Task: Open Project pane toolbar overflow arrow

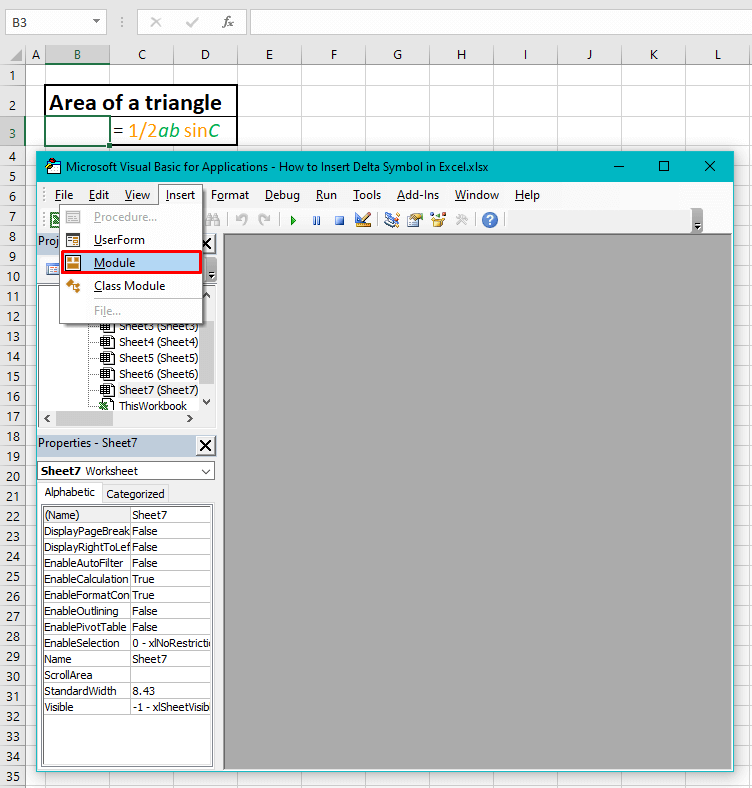Action: point(212,270)
